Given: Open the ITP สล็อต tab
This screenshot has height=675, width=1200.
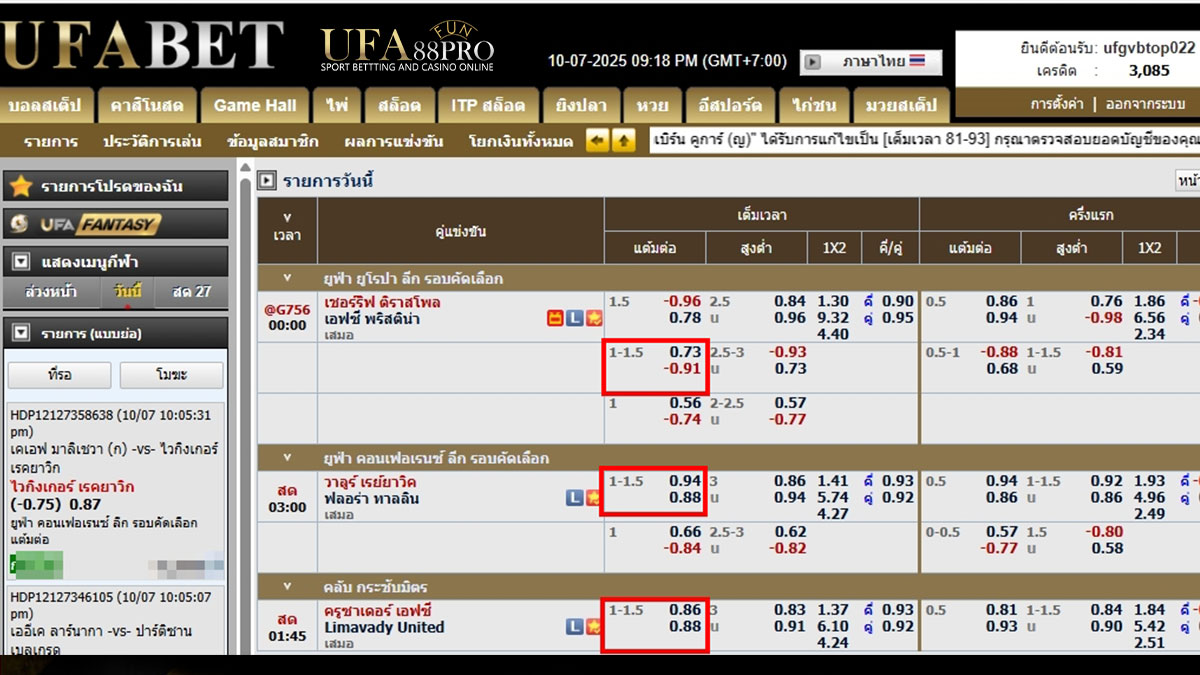Looking at the screenshot, I should 487,105.
